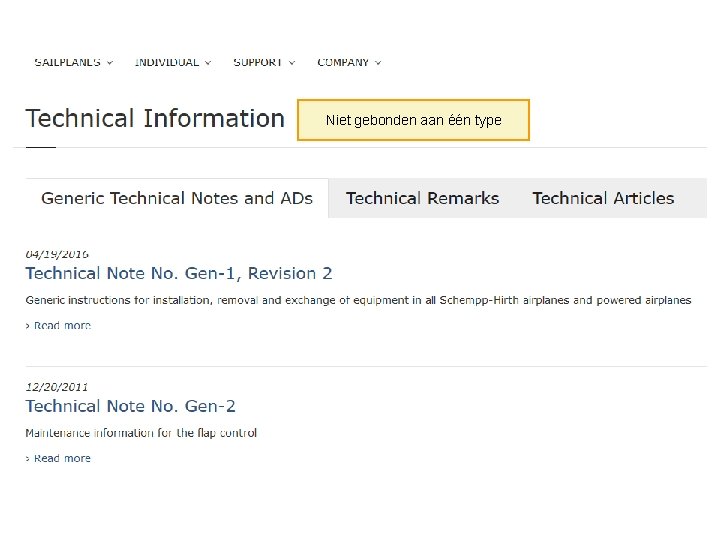Image resolution: width=720 pixels, height=540 pixels.
Task: Click Read more under Gen-1 note
Action: tap(62, 325)
